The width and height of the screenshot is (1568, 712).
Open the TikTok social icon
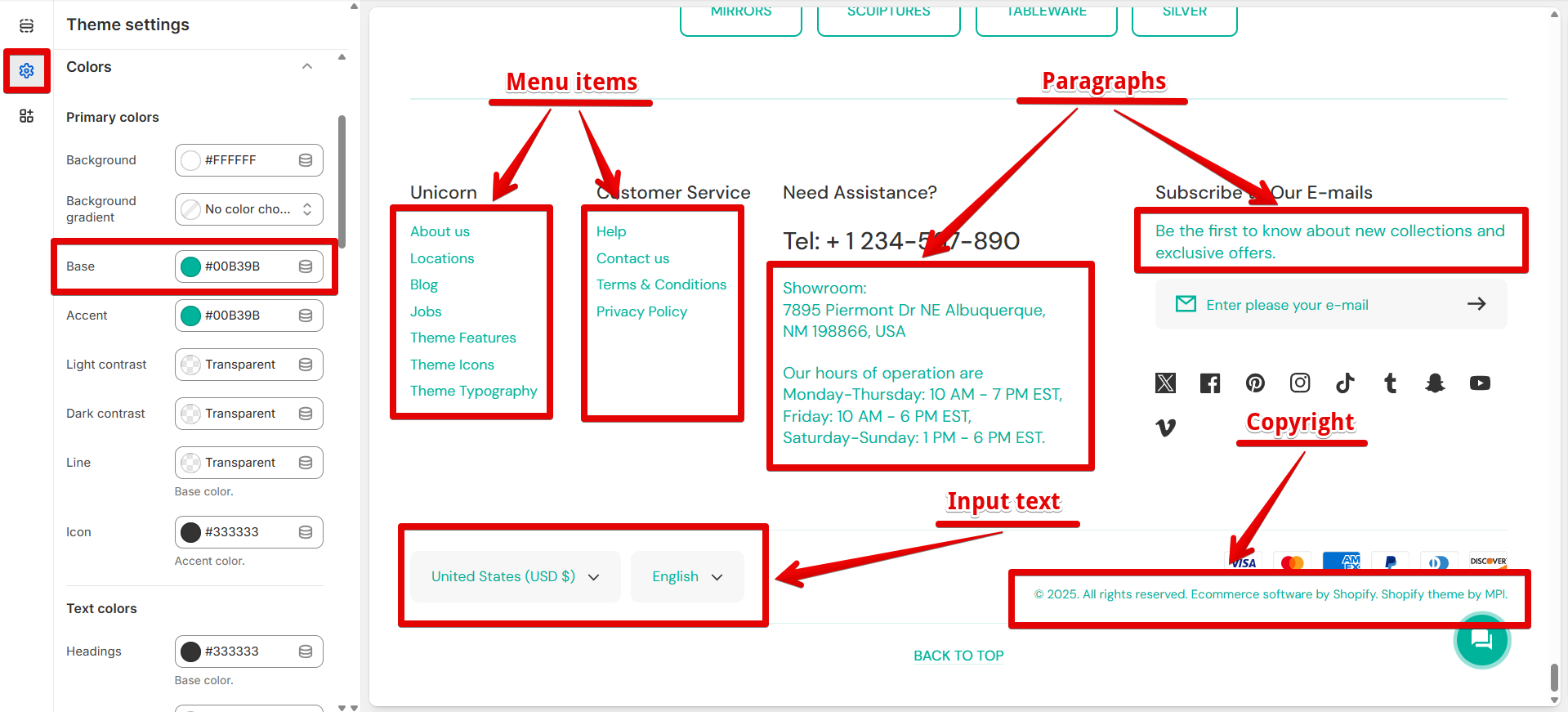click(x=1345, y=383)
